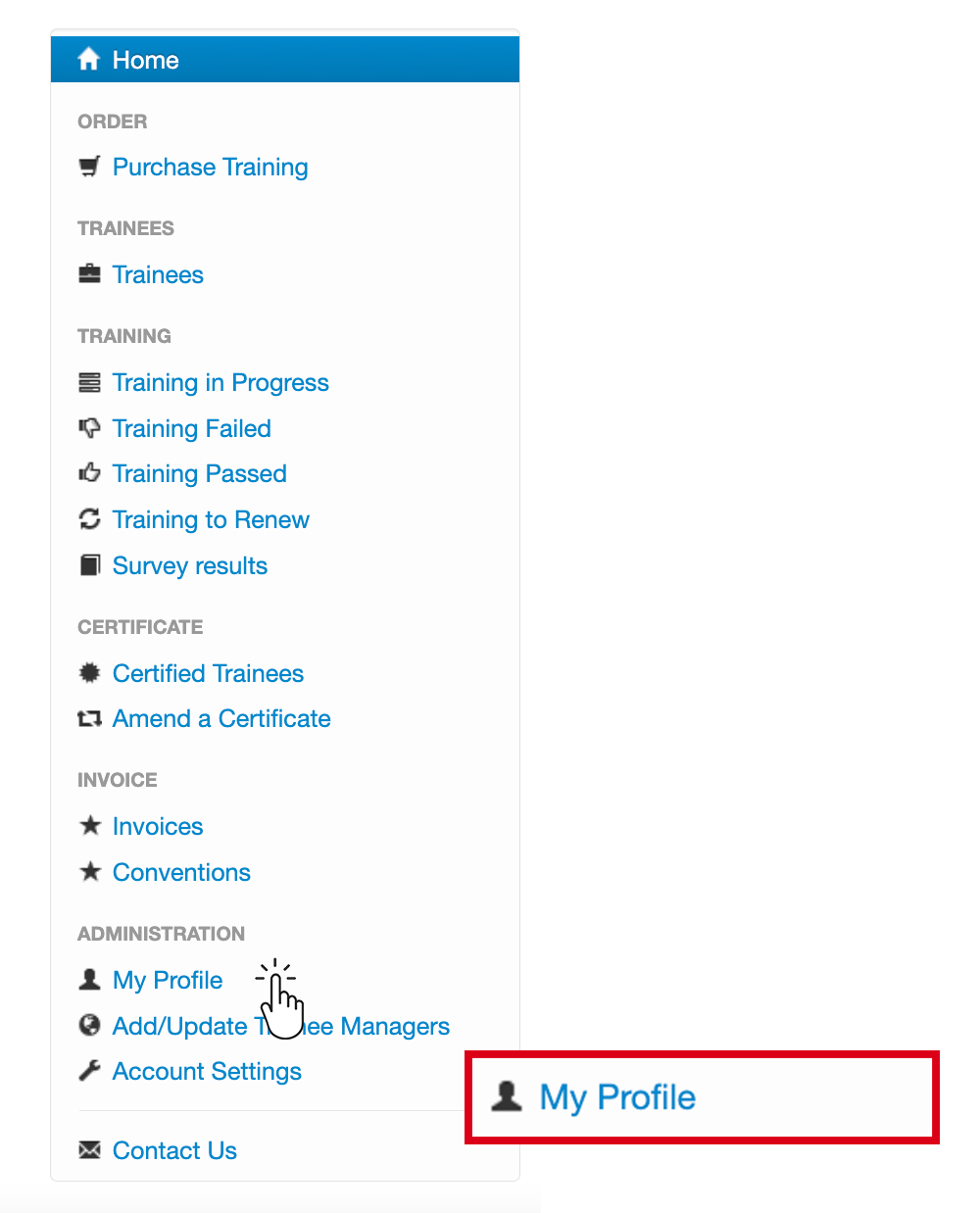This screenshot has height=1213, width=980.
Task: Click the list icon beside Training in Progress
Action: 89,382
